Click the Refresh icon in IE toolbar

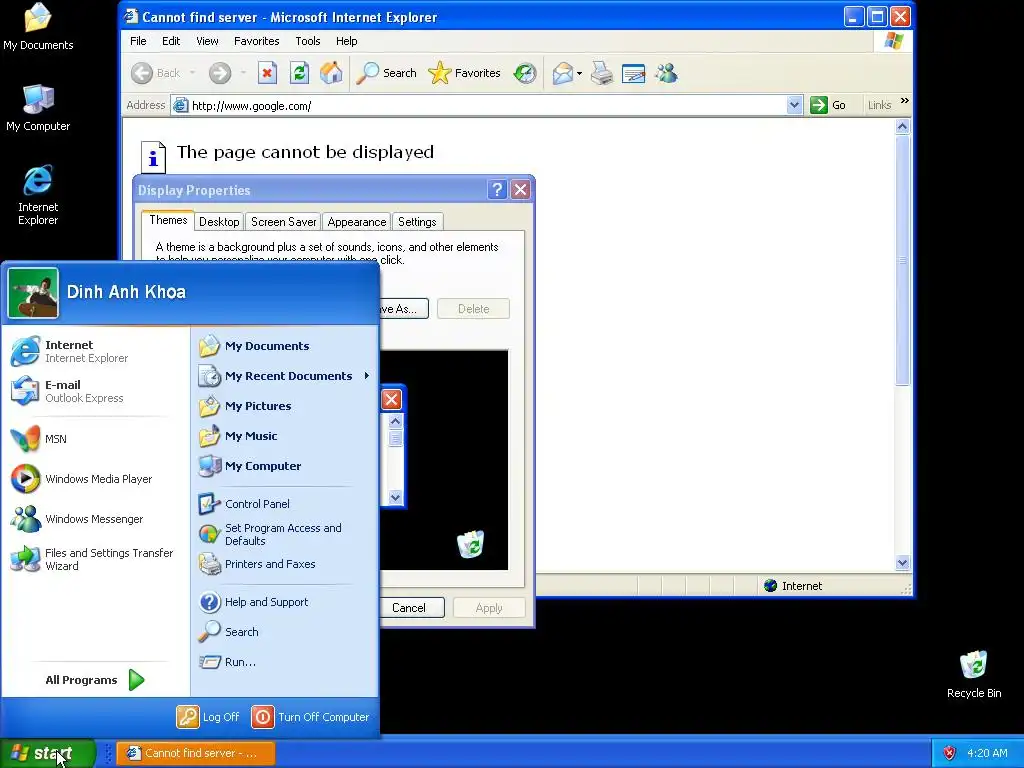[x=299, y=73]
